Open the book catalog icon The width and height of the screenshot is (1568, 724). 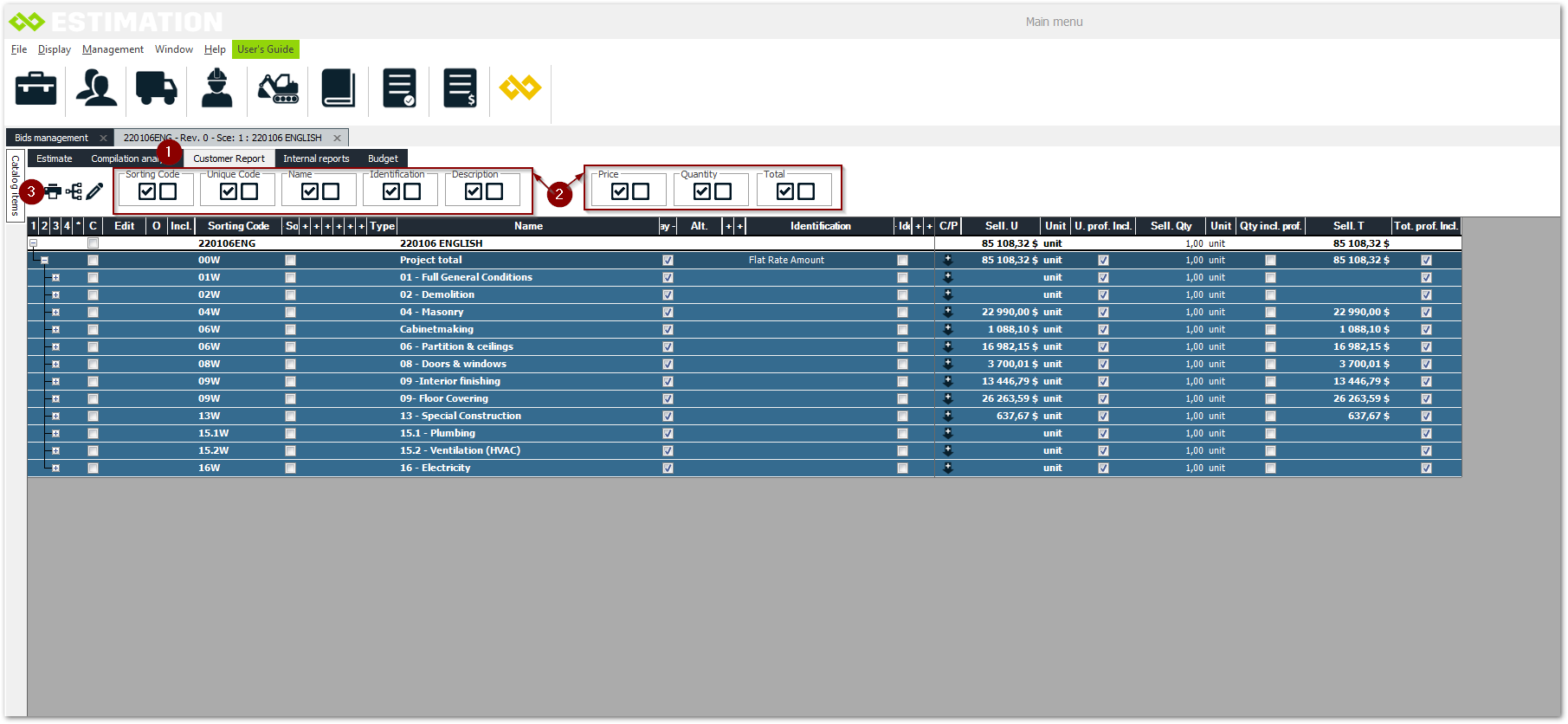339,88
